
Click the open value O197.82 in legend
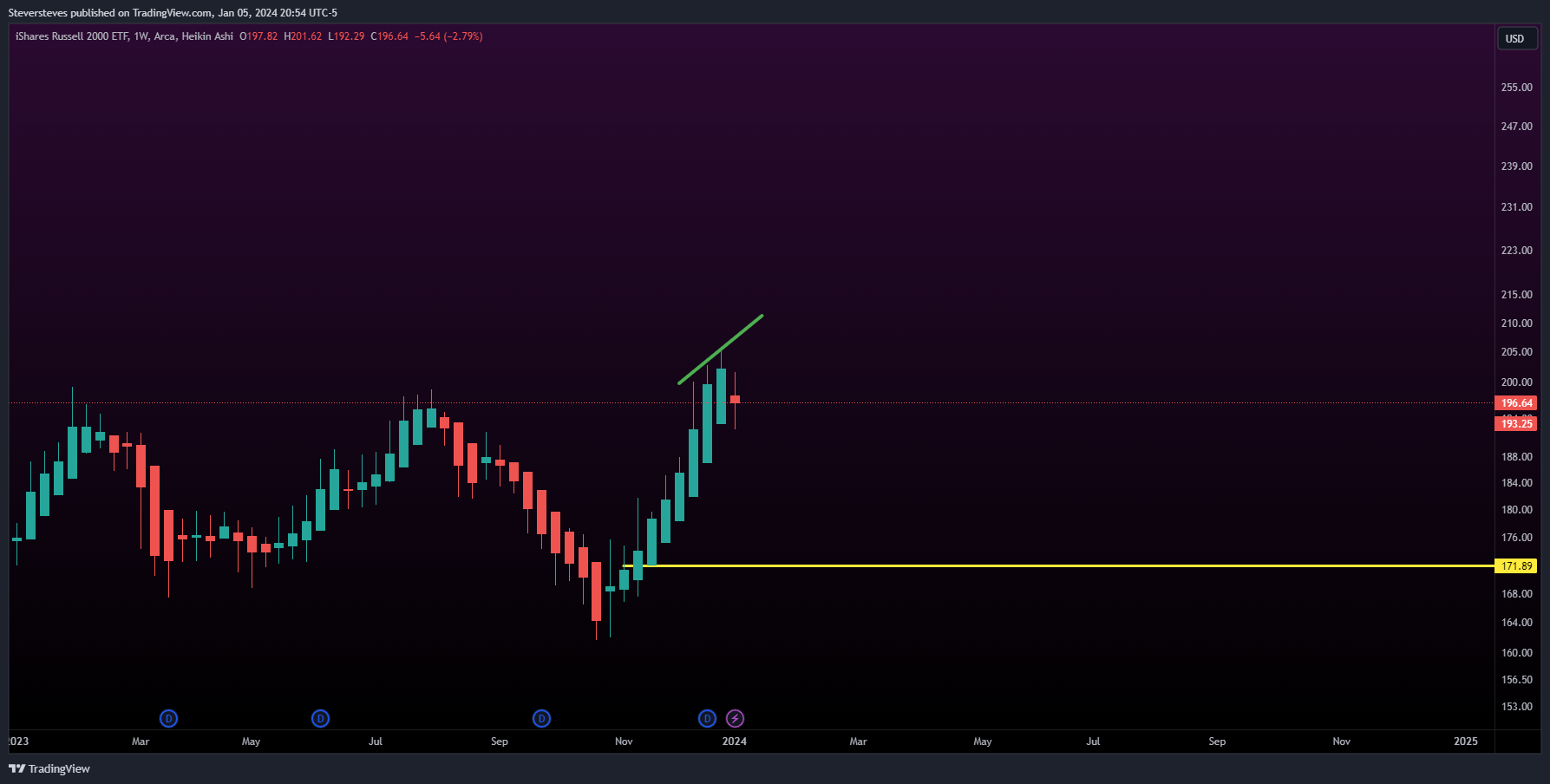pos(258,36)
